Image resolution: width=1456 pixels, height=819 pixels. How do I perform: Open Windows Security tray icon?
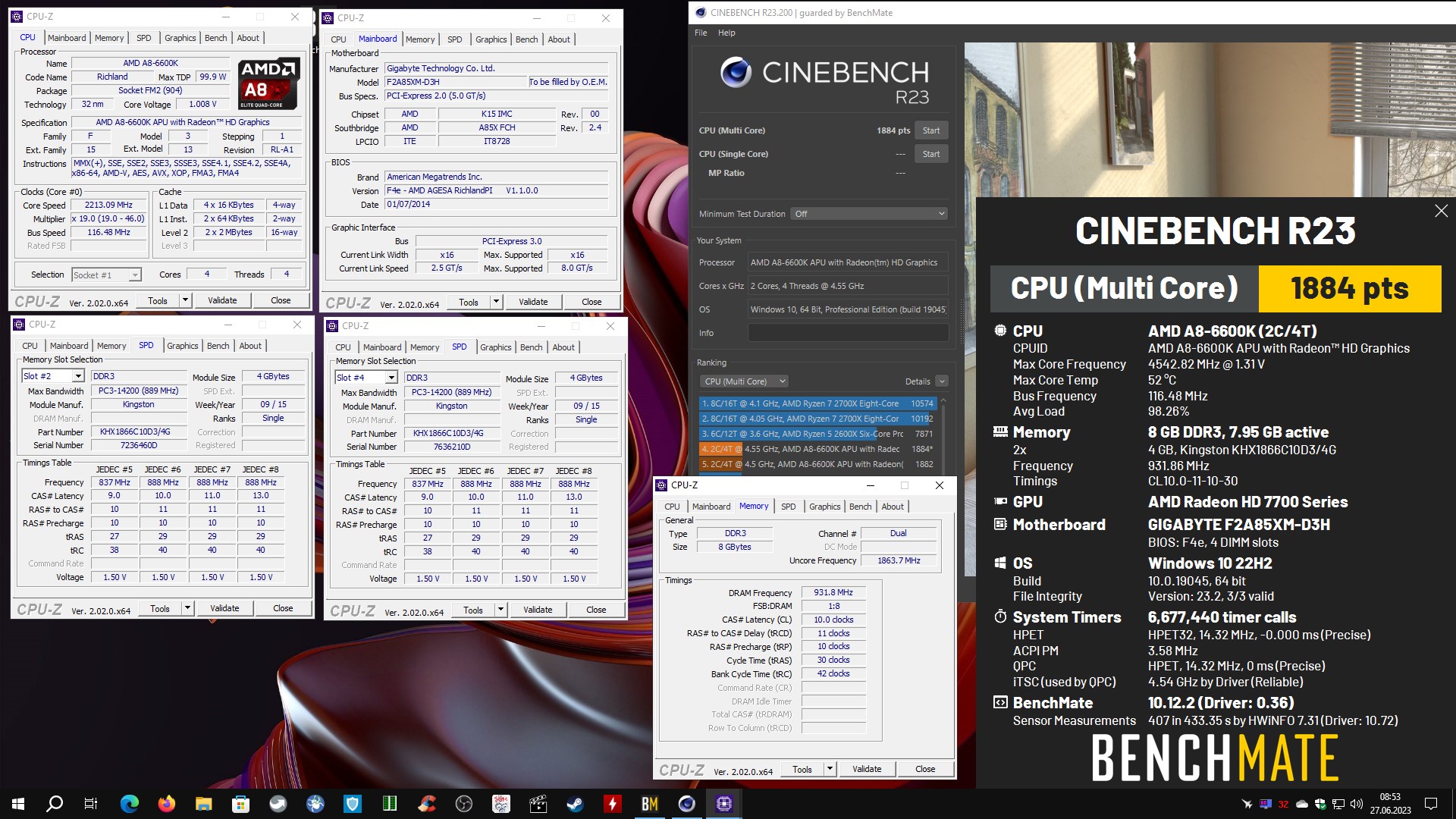pos(1320,804)
